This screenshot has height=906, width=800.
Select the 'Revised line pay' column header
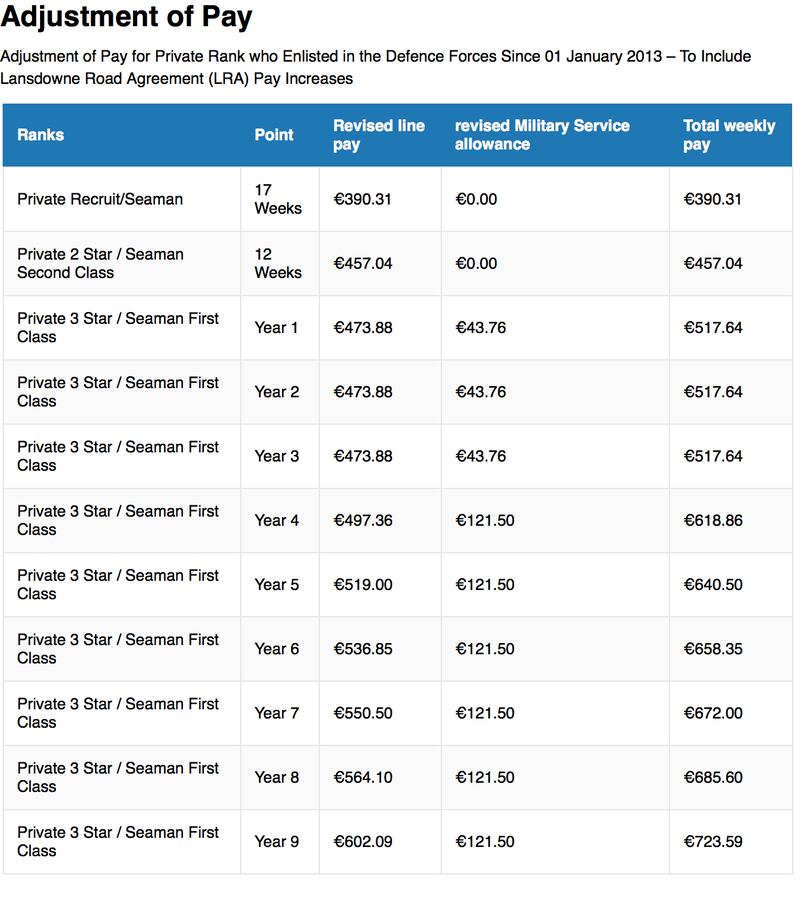click(x=379, y=135)
